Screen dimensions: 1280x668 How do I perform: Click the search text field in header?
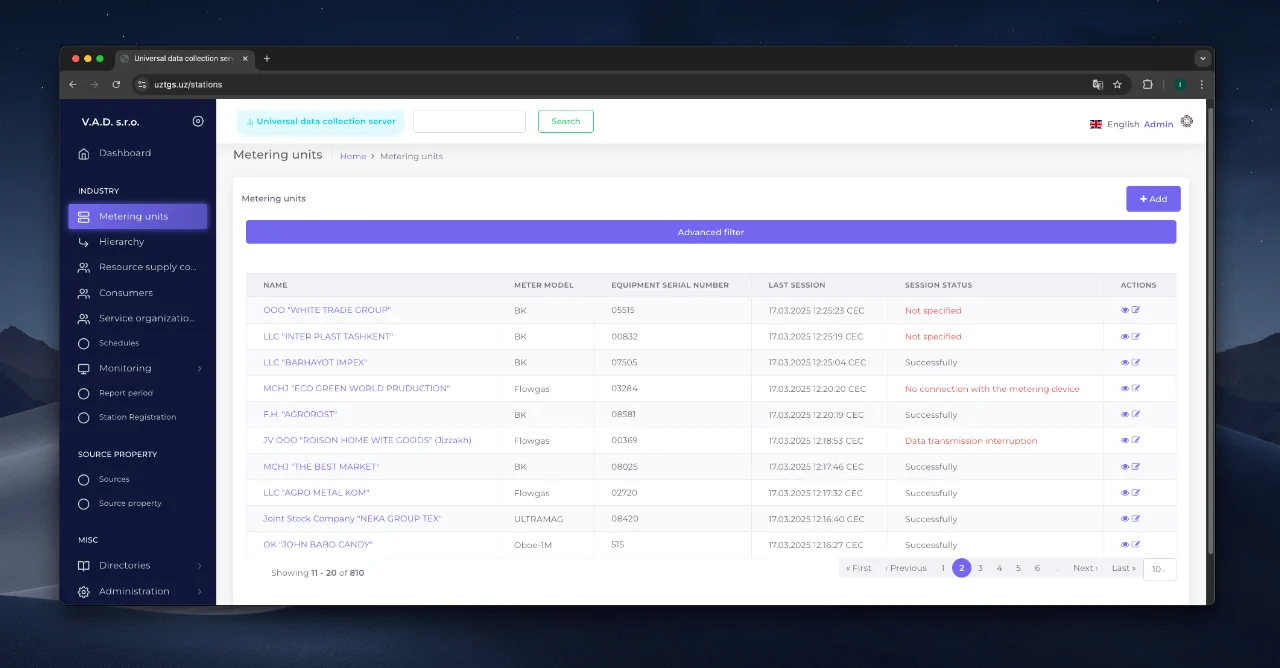[469, 121]
